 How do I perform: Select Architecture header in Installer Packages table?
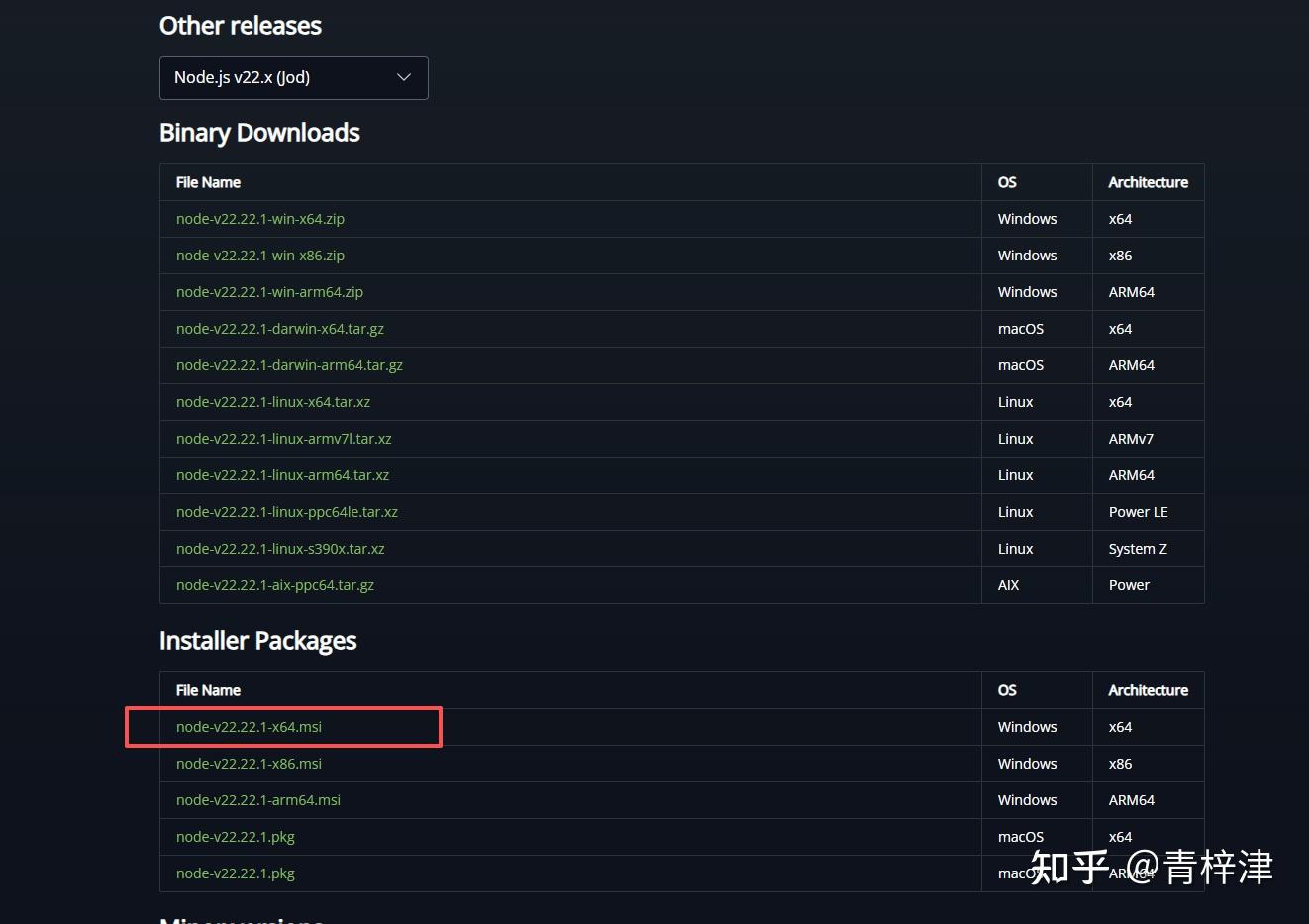click(1148, 690)
